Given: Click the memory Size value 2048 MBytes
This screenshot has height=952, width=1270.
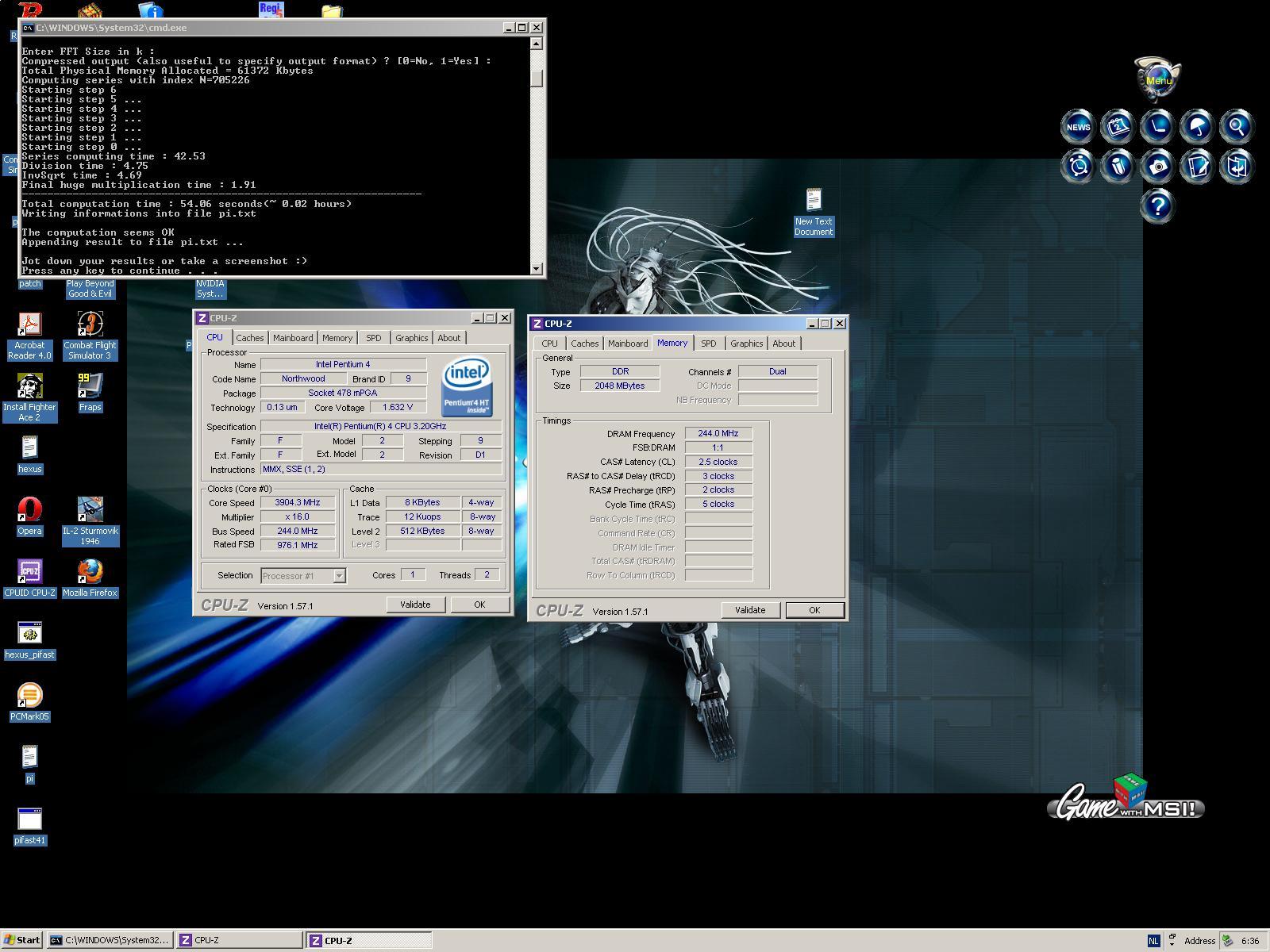Looking at the screenshot, I should click(x=620, y=386).
